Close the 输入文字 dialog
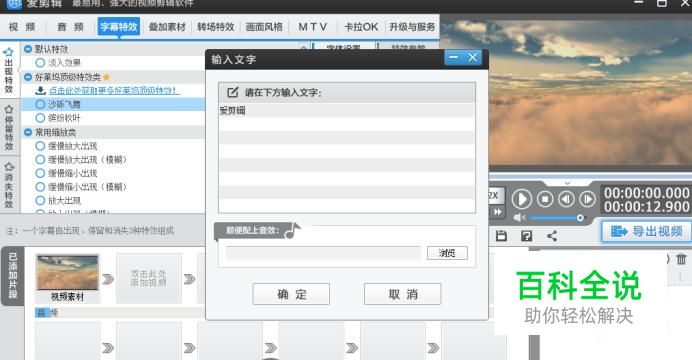Image resolution: width=692 pixels, height=360 pixels. click(473, 57)
